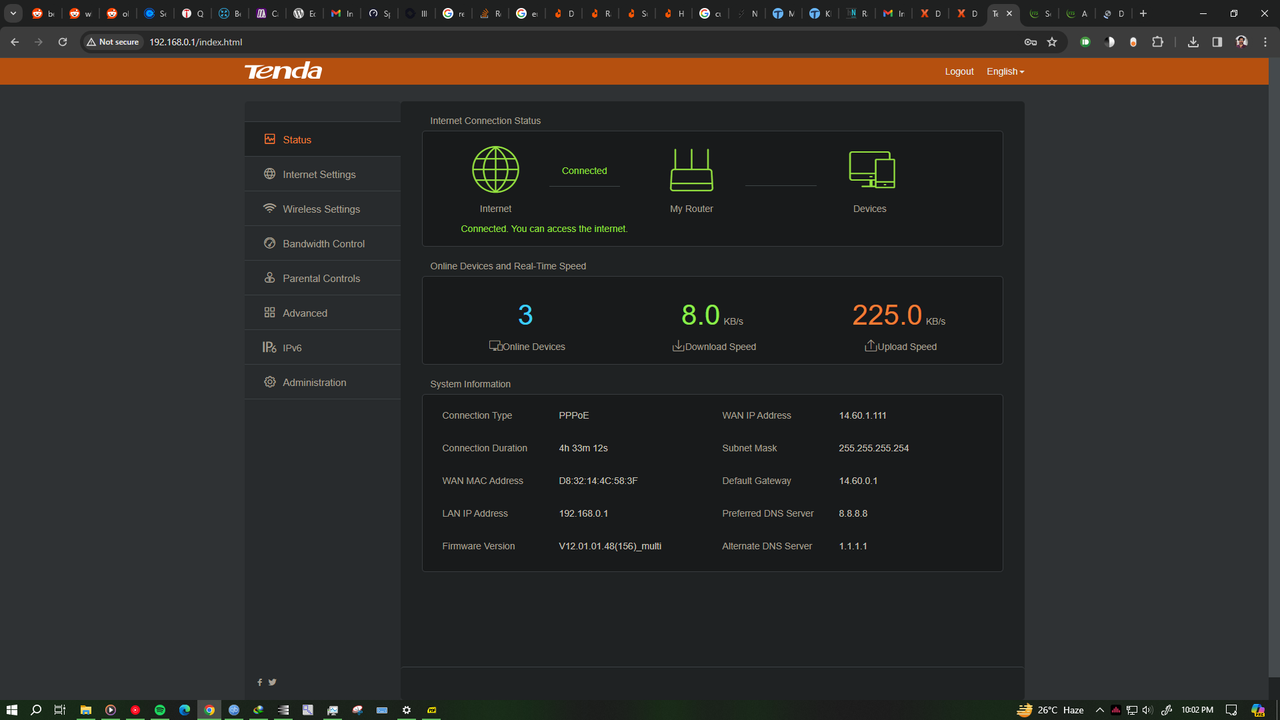The image size is (1280, 720).
Task: Go to Wireless Settings
Action: (x=322, y=209)
